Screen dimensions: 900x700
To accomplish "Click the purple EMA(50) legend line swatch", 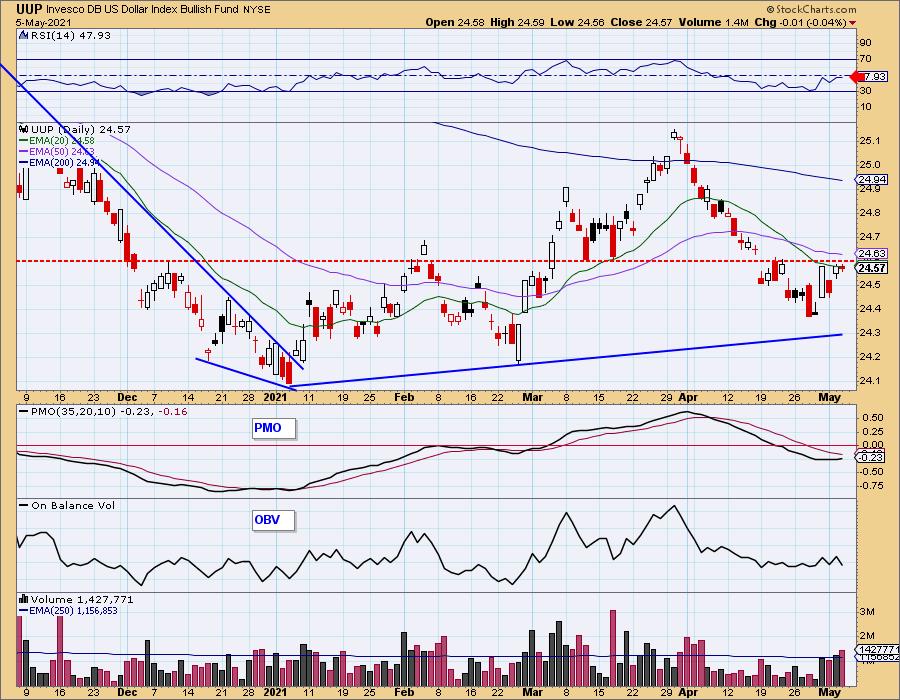I will click(x=24, y=151).
